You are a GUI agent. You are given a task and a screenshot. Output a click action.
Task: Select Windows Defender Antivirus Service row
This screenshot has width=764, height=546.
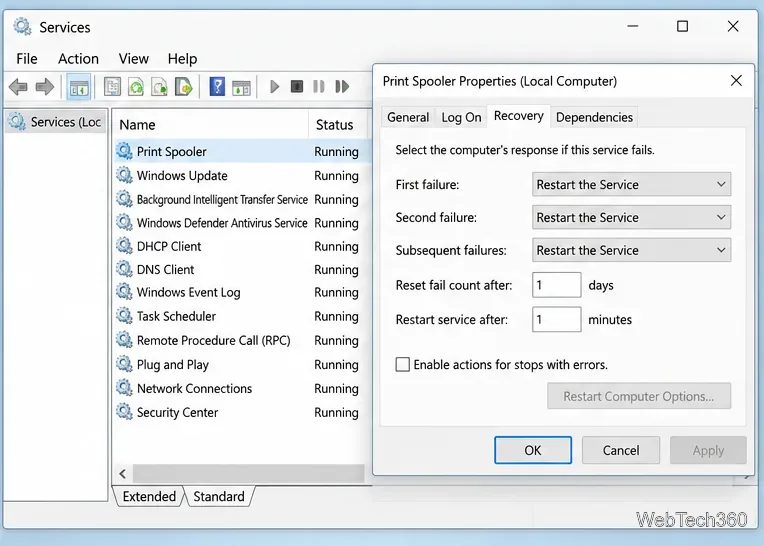tap(241, 223)
